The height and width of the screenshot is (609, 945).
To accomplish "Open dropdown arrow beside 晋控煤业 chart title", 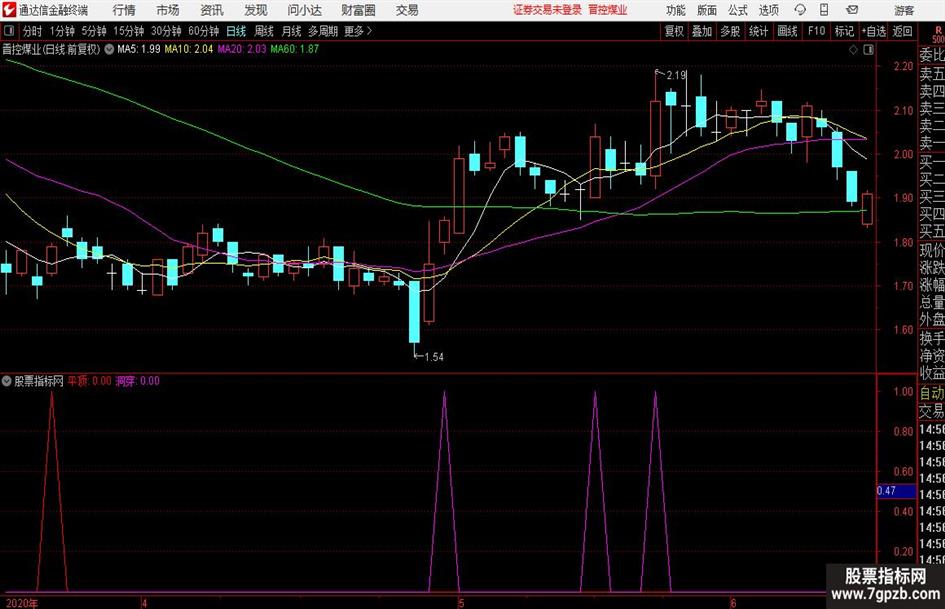I will click(x=109, y=49).
